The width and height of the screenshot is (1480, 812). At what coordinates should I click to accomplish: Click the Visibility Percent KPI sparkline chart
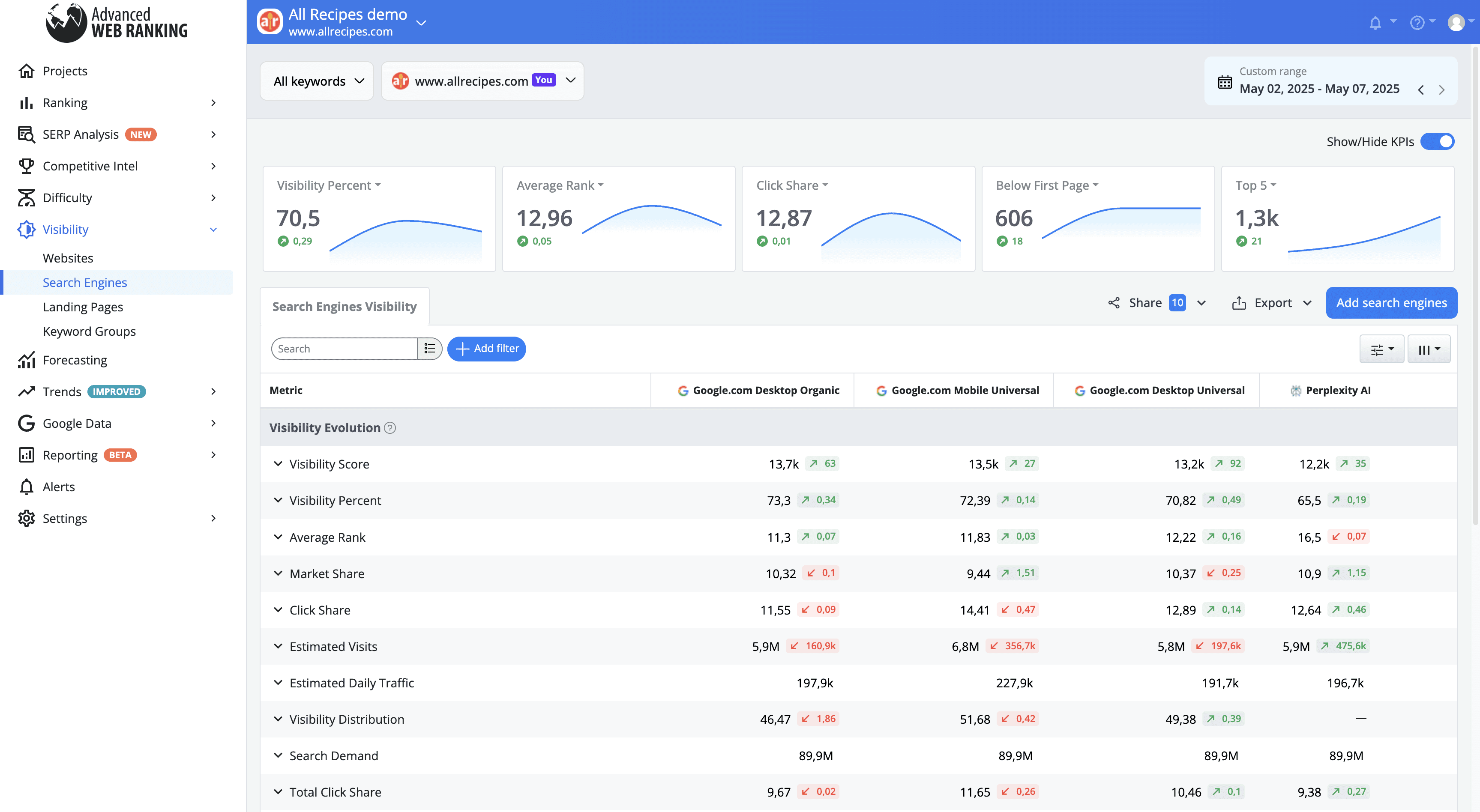(405, 241)
